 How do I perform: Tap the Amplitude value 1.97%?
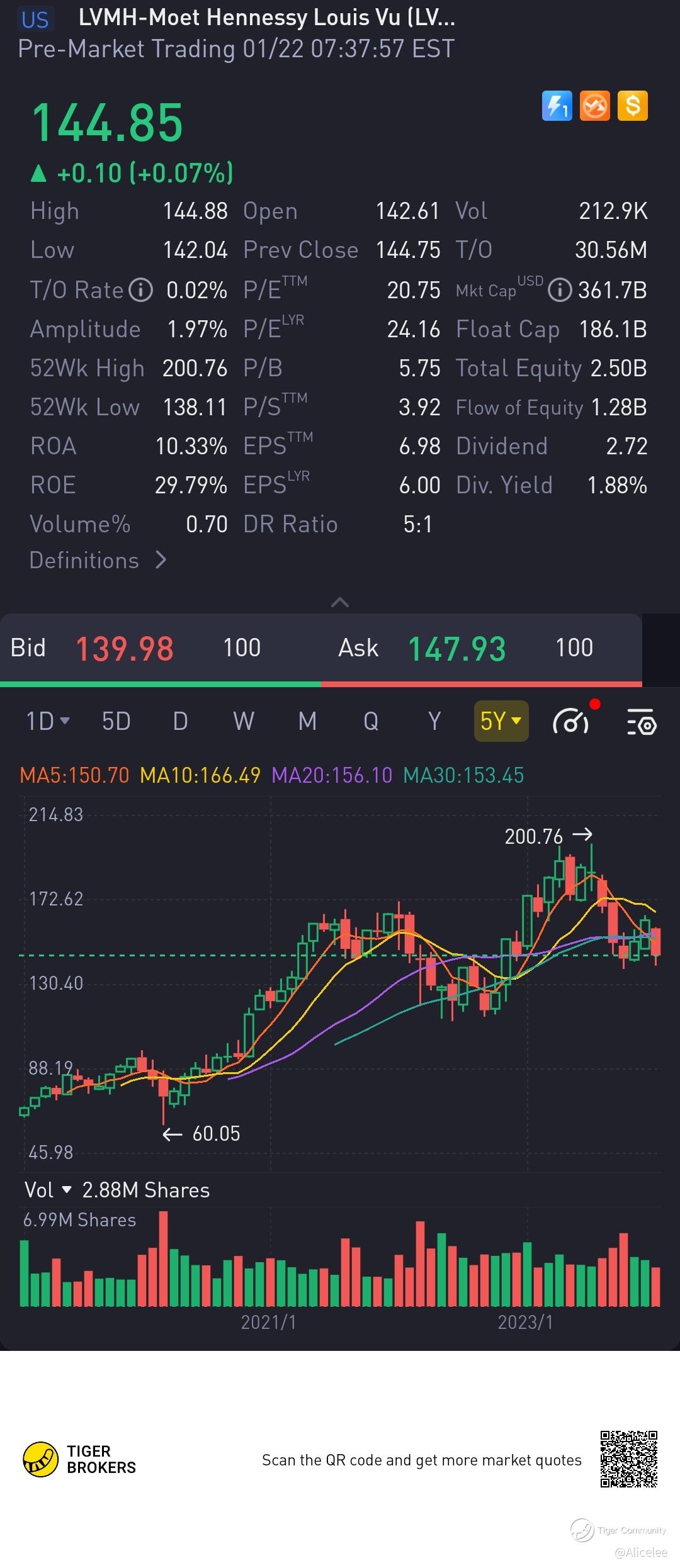pyautogui.click(x=197, y=329)
